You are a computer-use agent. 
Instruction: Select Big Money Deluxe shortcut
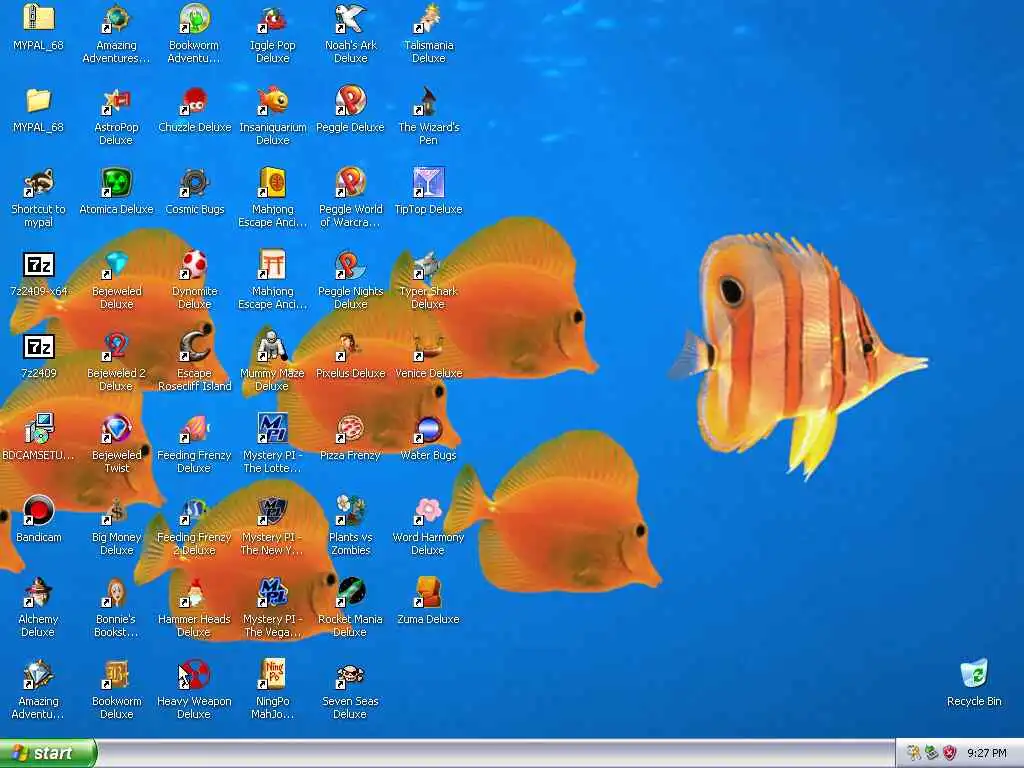click(116, 511)
